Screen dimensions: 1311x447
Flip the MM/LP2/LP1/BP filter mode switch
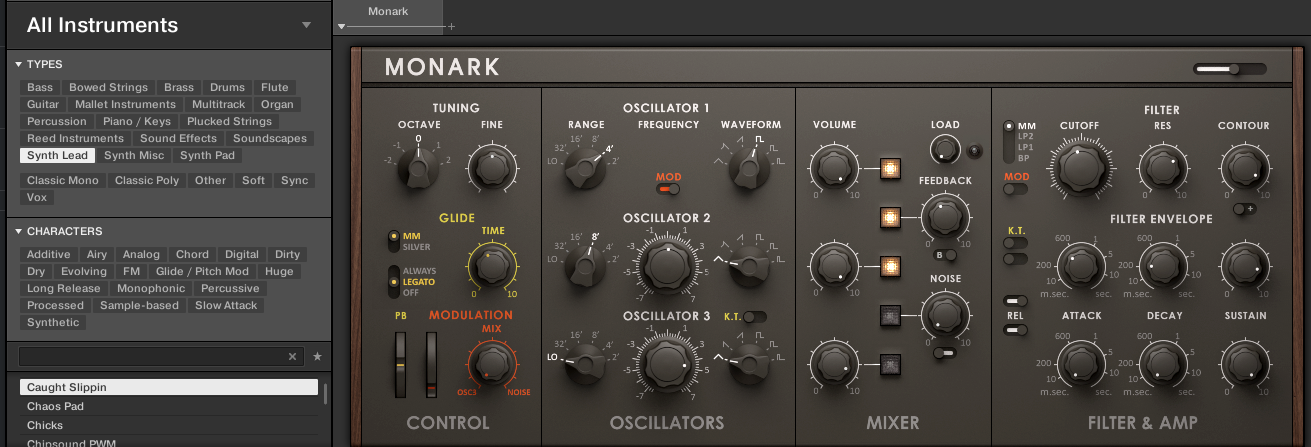(x=1010, y=142)
